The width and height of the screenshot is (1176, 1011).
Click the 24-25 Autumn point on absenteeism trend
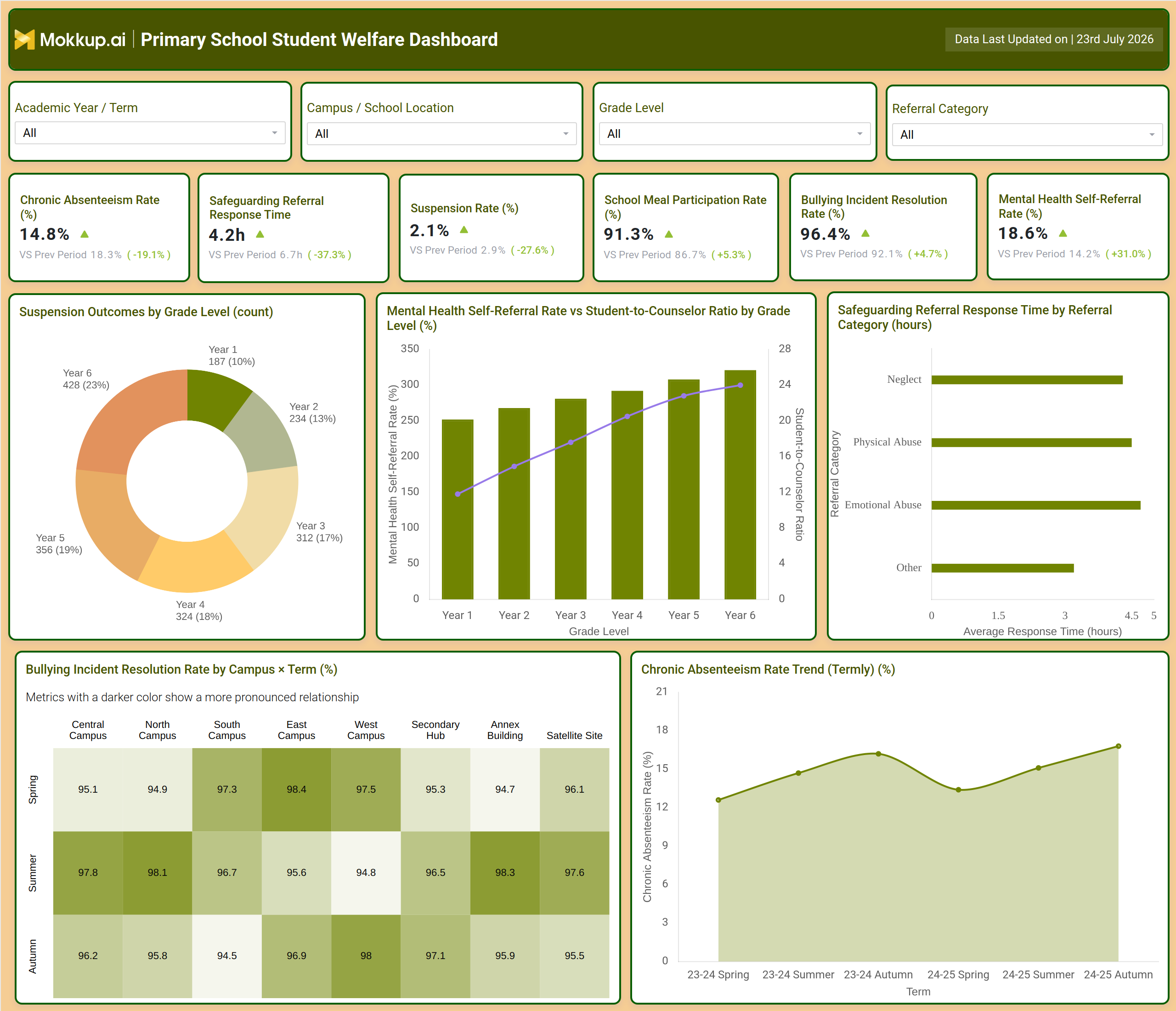click(x=1118, y=746)
